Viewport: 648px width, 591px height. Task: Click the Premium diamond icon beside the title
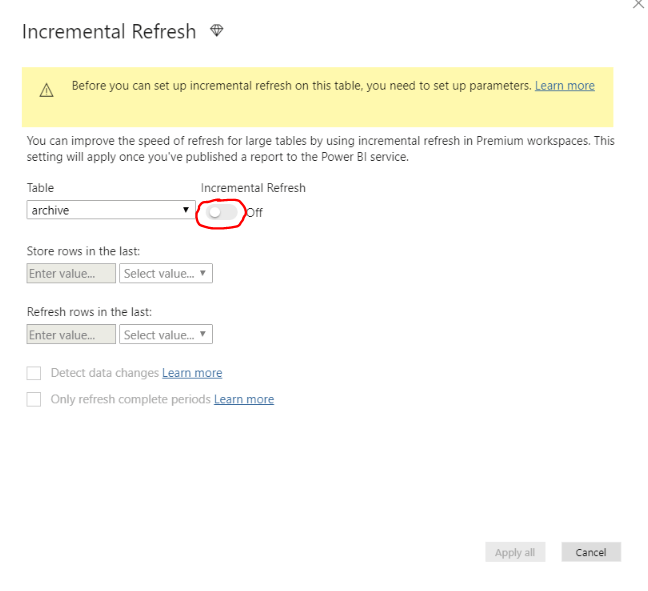click(217, 31)
